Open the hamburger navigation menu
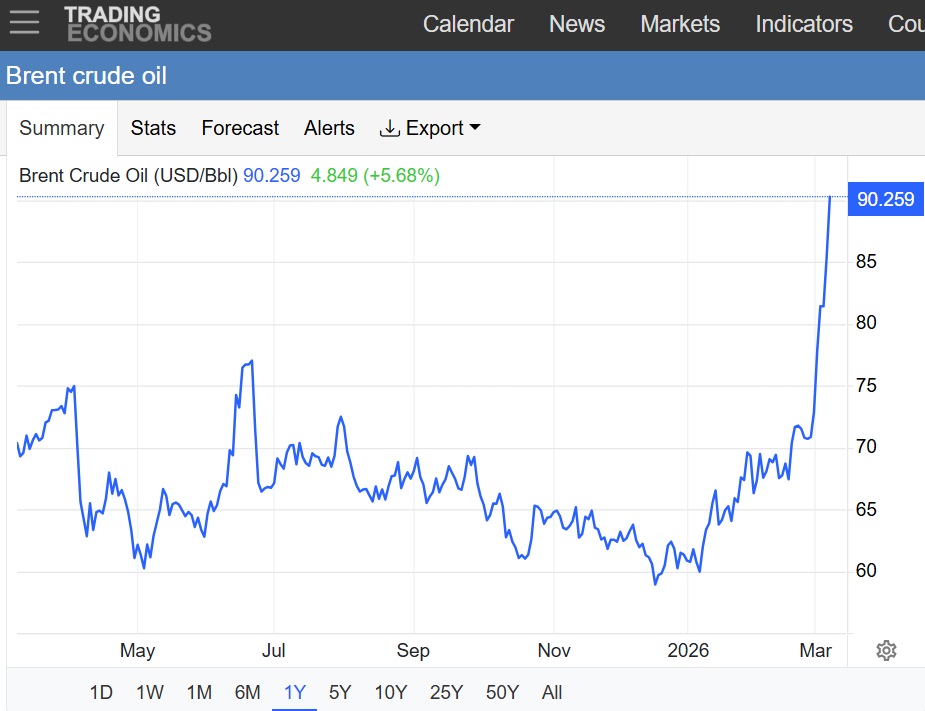Image resolution: width=925 pixels, height=711 pixels. pos(23,23)
